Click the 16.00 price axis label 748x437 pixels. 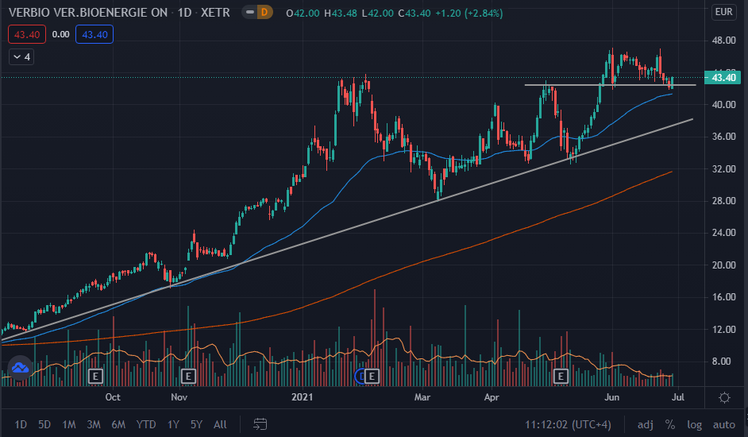[x=724, y=297]
